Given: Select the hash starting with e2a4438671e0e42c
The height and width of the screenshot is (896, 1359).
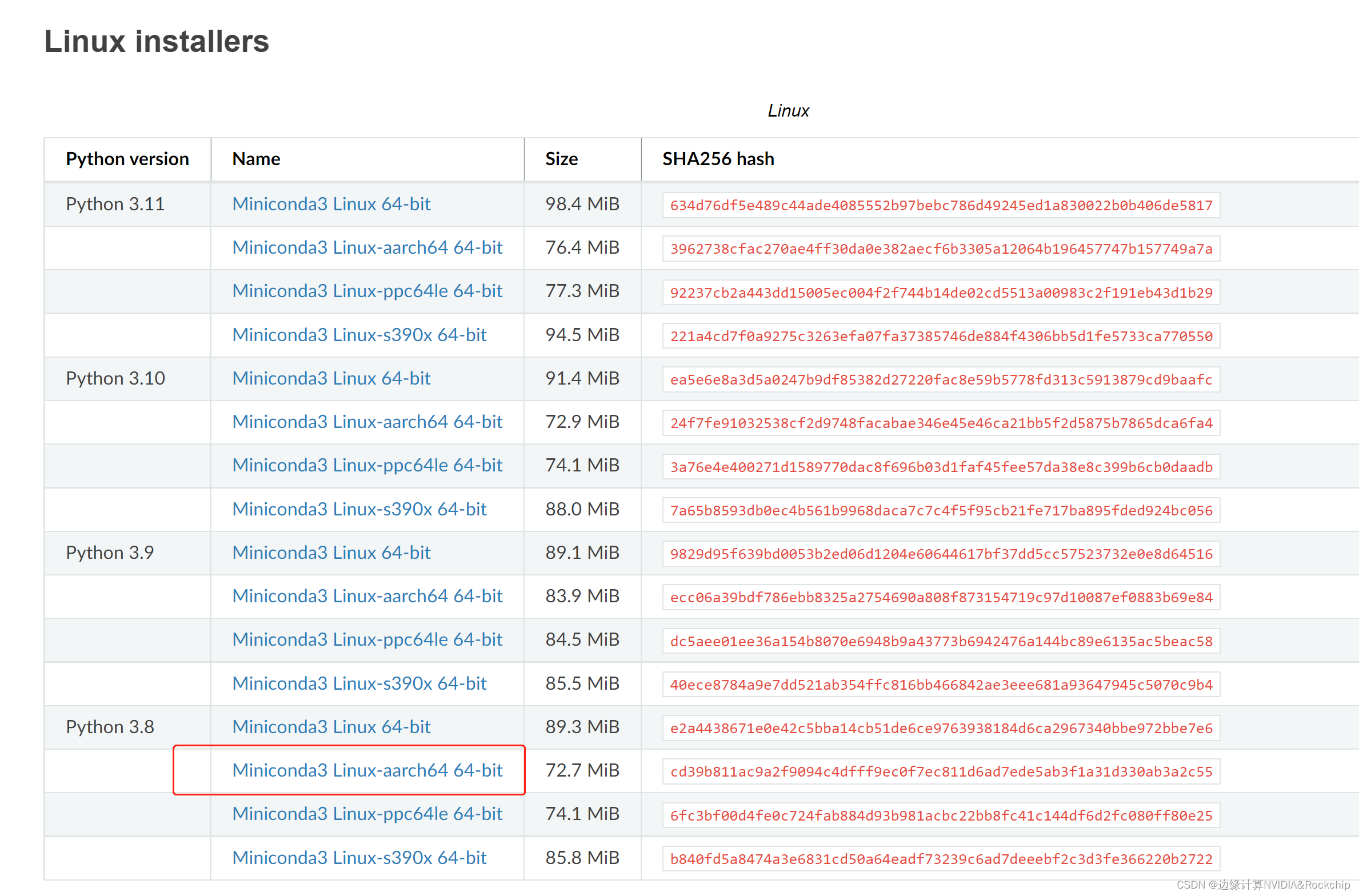Looking at the screenshot, I should (941, 728).
